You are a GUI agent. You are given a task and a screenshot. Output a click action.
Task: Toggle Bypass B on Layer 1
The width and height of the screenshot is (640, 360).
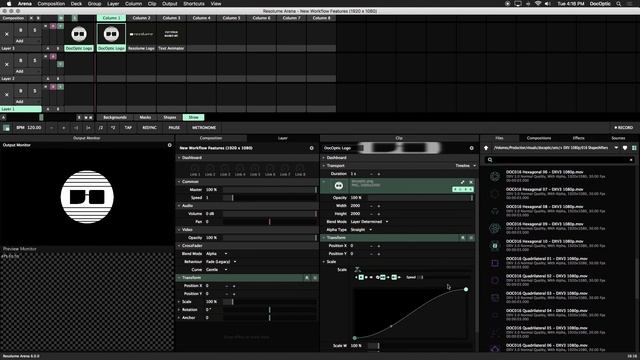pyautogui.click(x=21, y=91)
